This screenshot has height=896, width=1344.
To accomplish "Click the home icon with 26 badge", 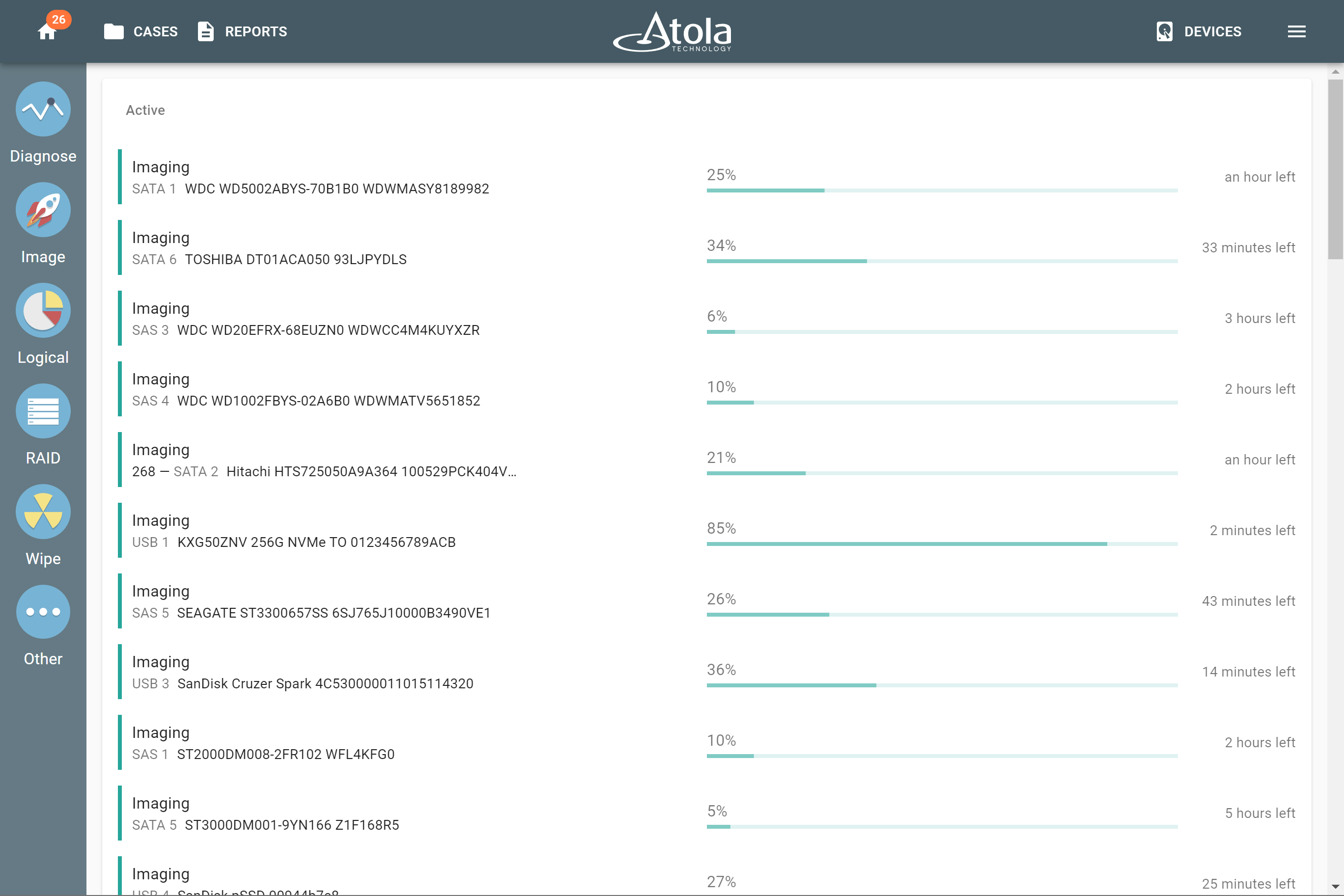I will pyautogui.click(x=48, y=31).
